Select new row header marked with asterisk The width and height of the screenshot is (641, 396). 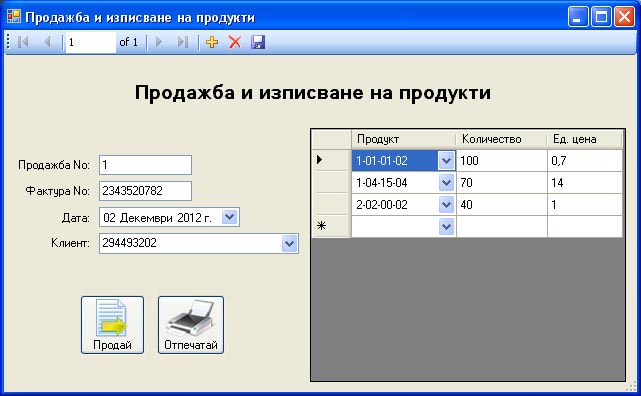click(331, 226)
